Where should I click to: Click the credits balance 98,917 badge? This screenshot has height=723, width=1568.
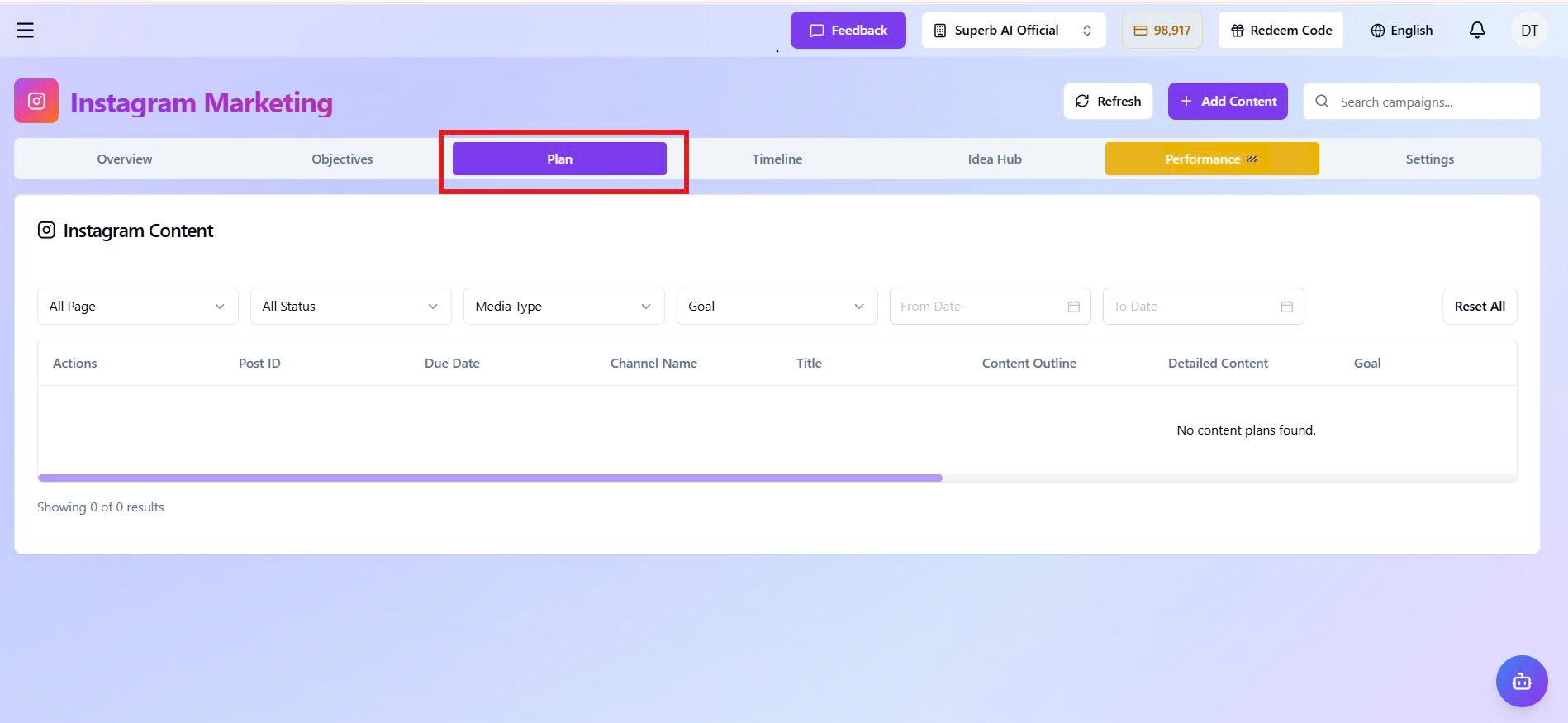1162,31
